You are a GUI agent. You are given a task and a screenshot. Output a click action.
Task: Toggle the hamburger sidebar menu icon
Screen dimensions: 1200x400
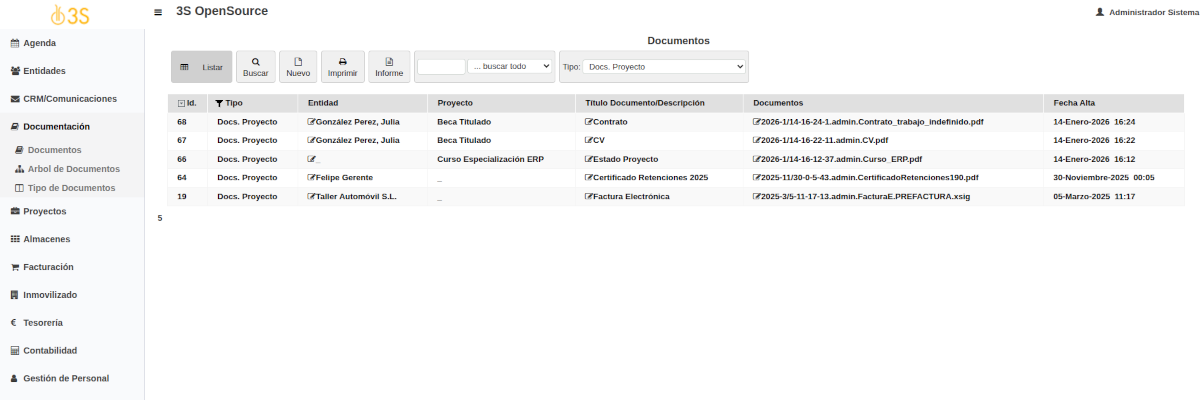pyautogui.click(x=158, y=13)
